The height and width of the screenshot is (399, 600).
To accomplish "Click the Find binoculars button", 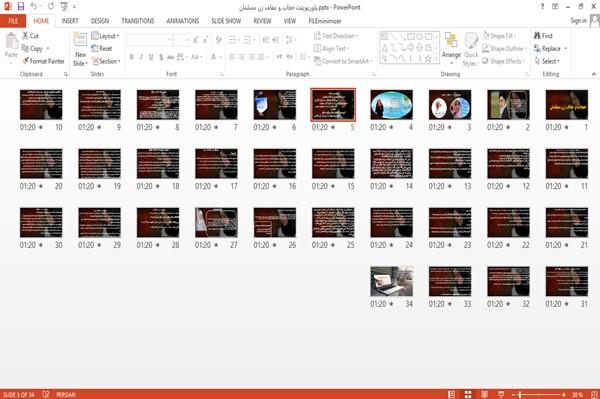I will click(543, 36).
